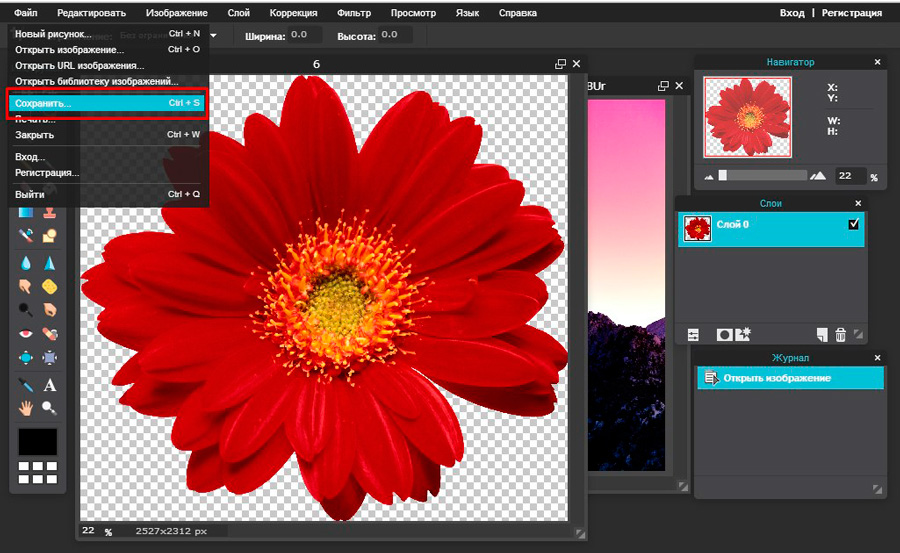Select the Red-eye reduction tool
Image resolution: width=900 pixels, height=553 pixels.
point(27,334)
